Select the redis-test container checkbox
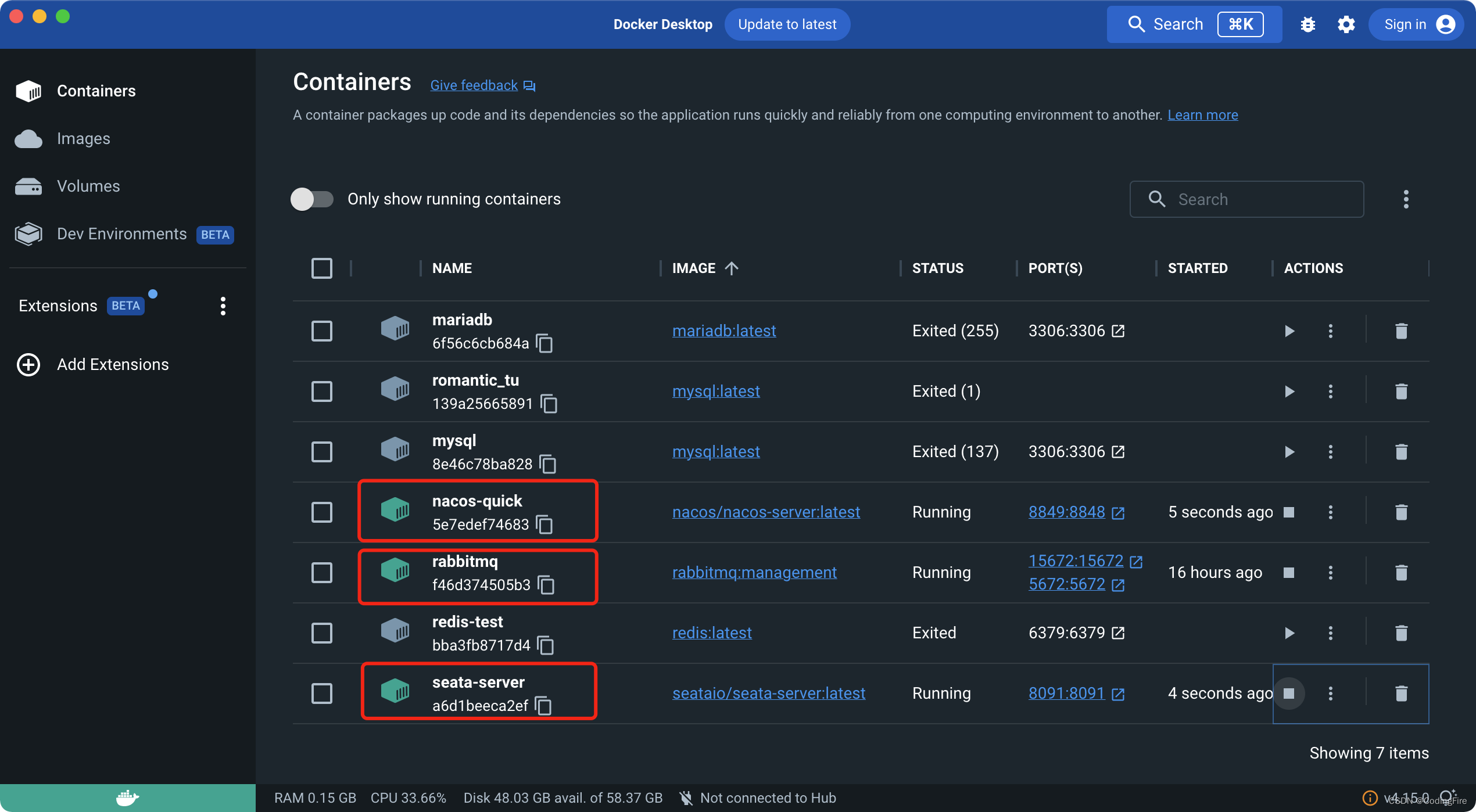The width and height of the screenshot is (1476, 812). (x=322, y=633)
